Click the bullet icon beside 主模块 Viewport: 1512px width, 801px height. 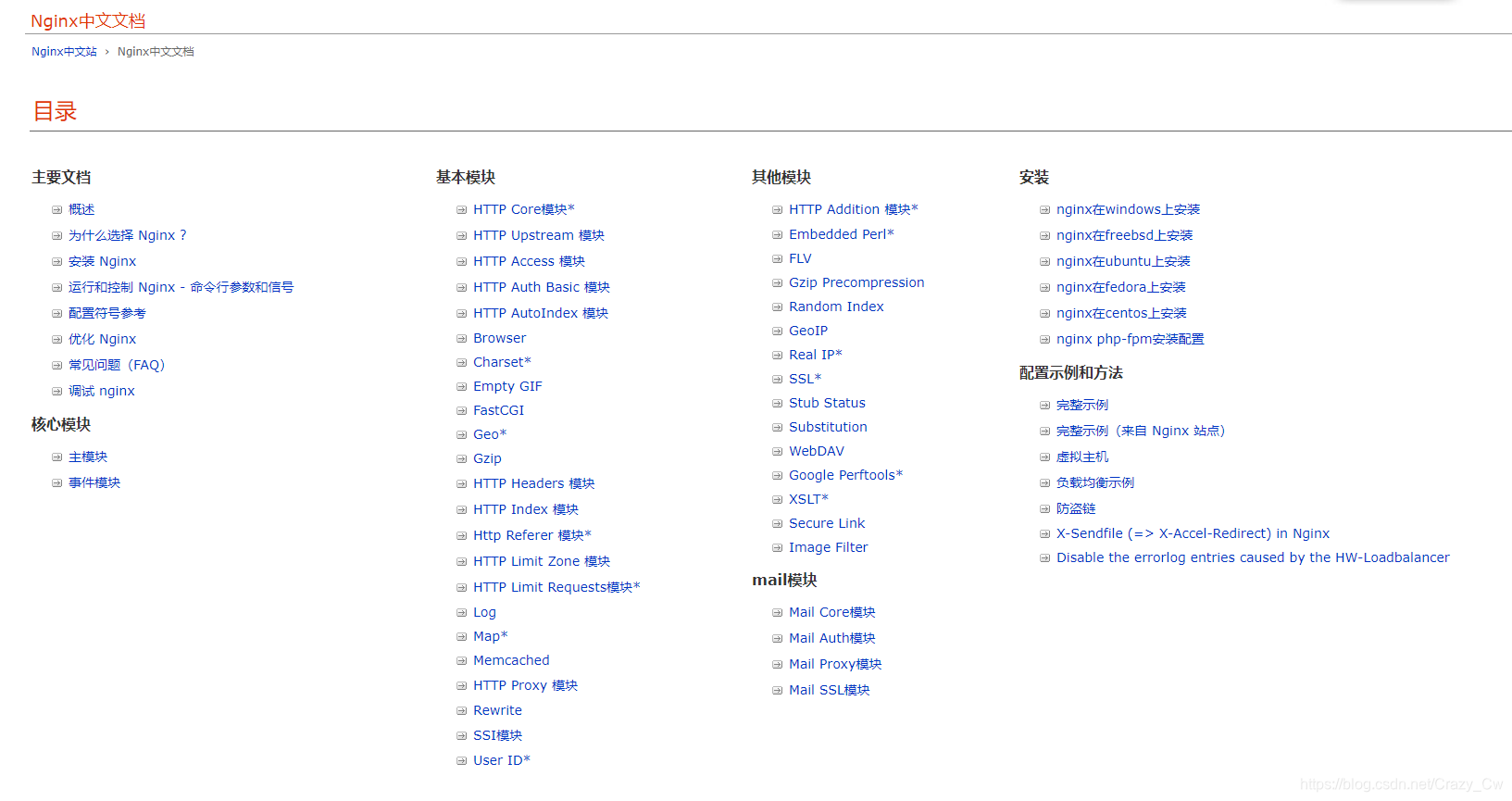(x=56, y=457)
